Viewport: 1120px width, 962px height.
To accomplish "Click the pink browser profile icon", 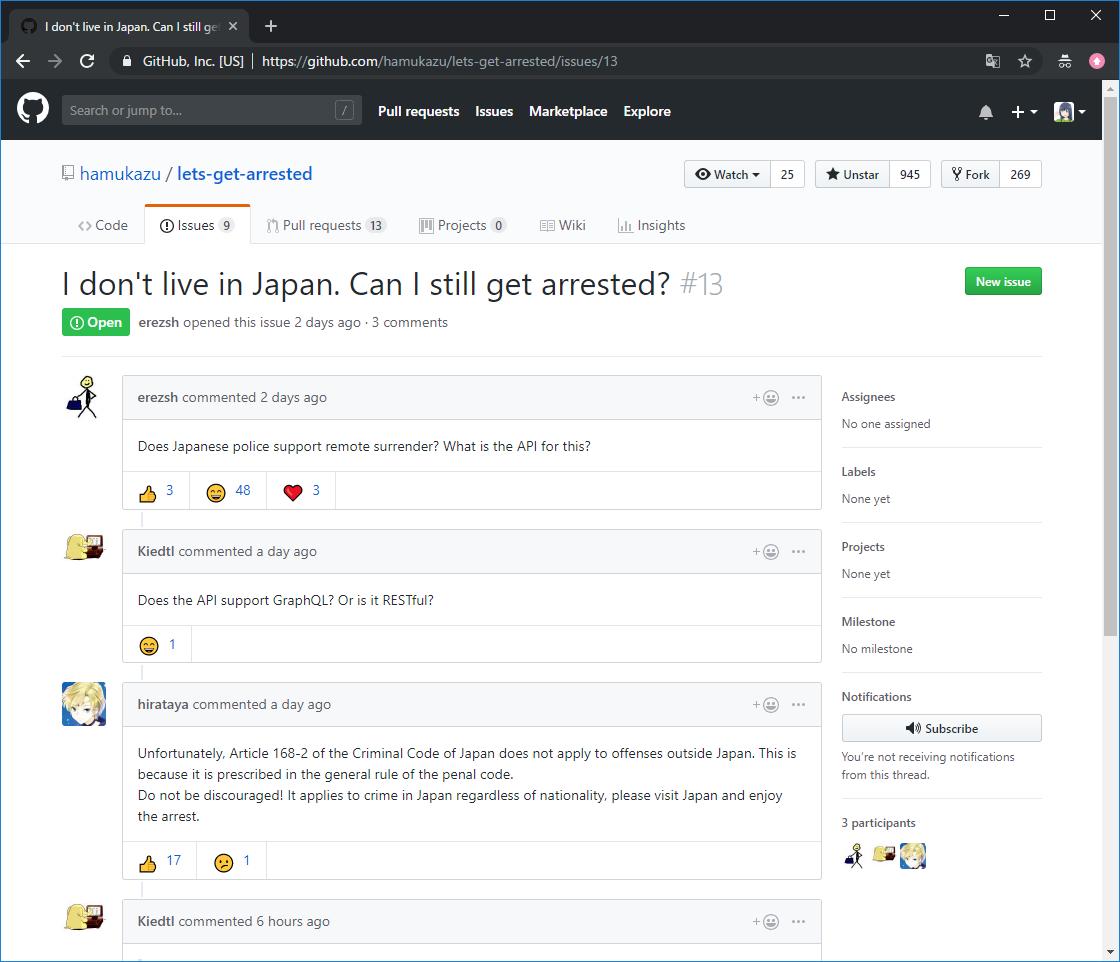I will click(1096, 61).
